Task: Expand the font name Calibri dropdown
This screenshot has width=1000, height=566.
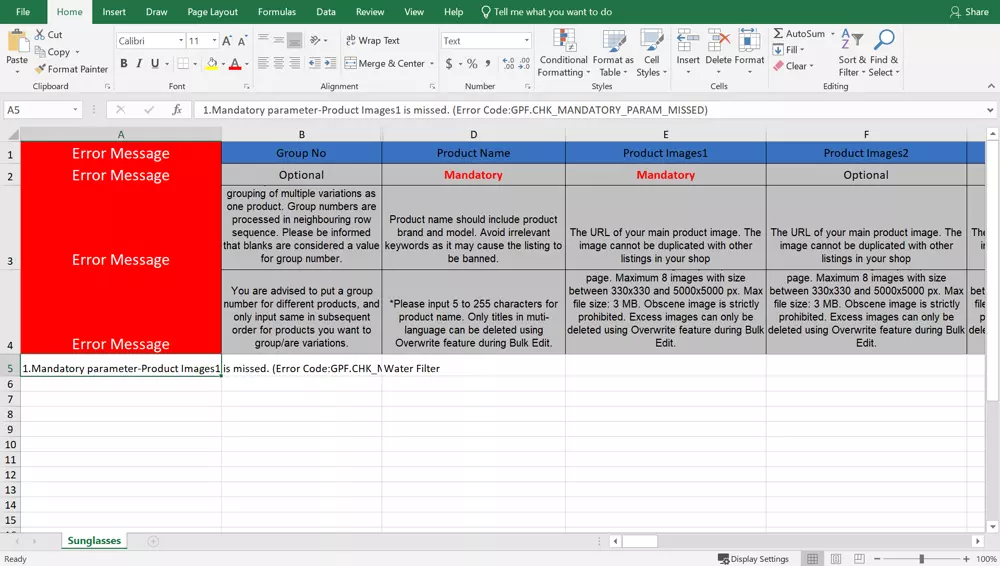Action: click(x=181, y=41)
